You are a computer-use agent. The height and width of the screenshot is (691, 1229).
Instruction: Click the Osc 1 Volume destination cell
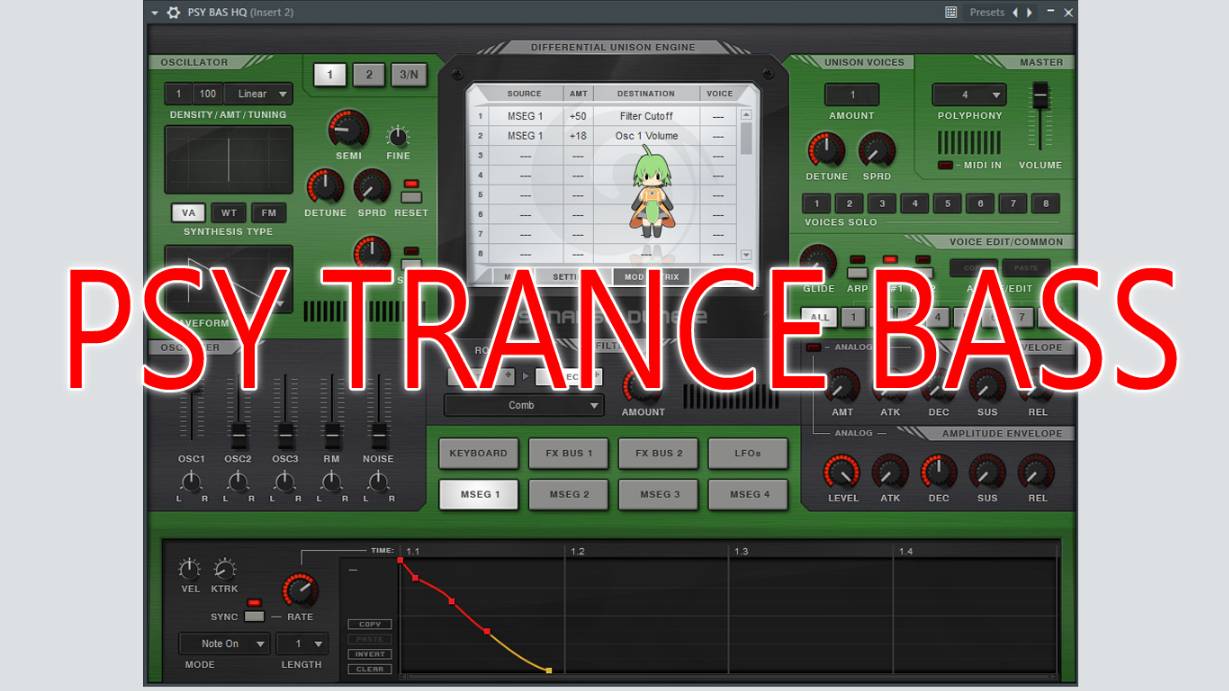[x=646, y=136]
